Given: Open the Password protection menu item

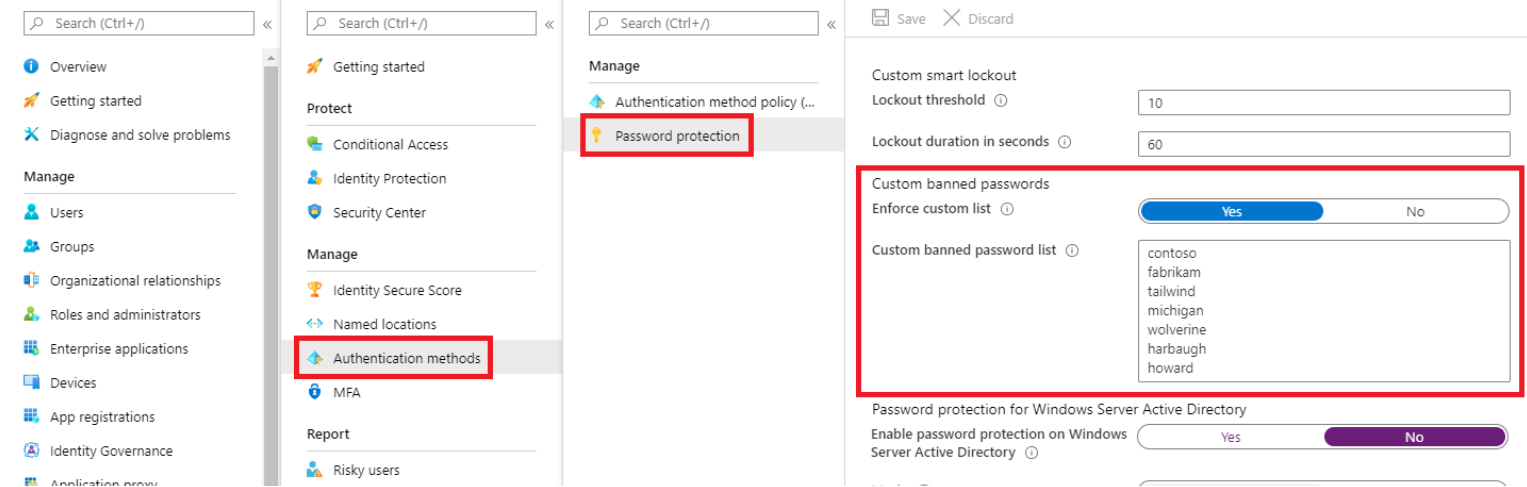Looking at the screenshot, I should pyautogui.click(x=677, y=136).
